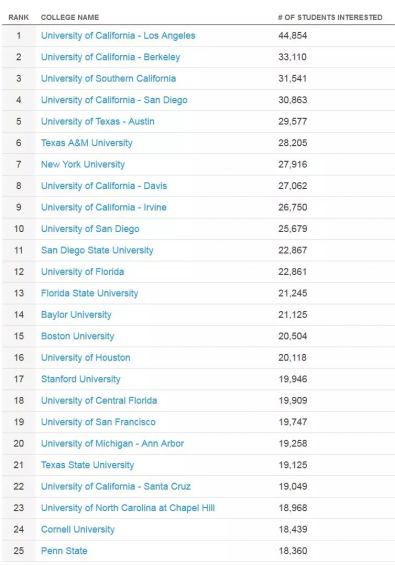Click the Texas A&M University link
The height and width of the screenshot is (565, 395).
click(x=86, y=143)
